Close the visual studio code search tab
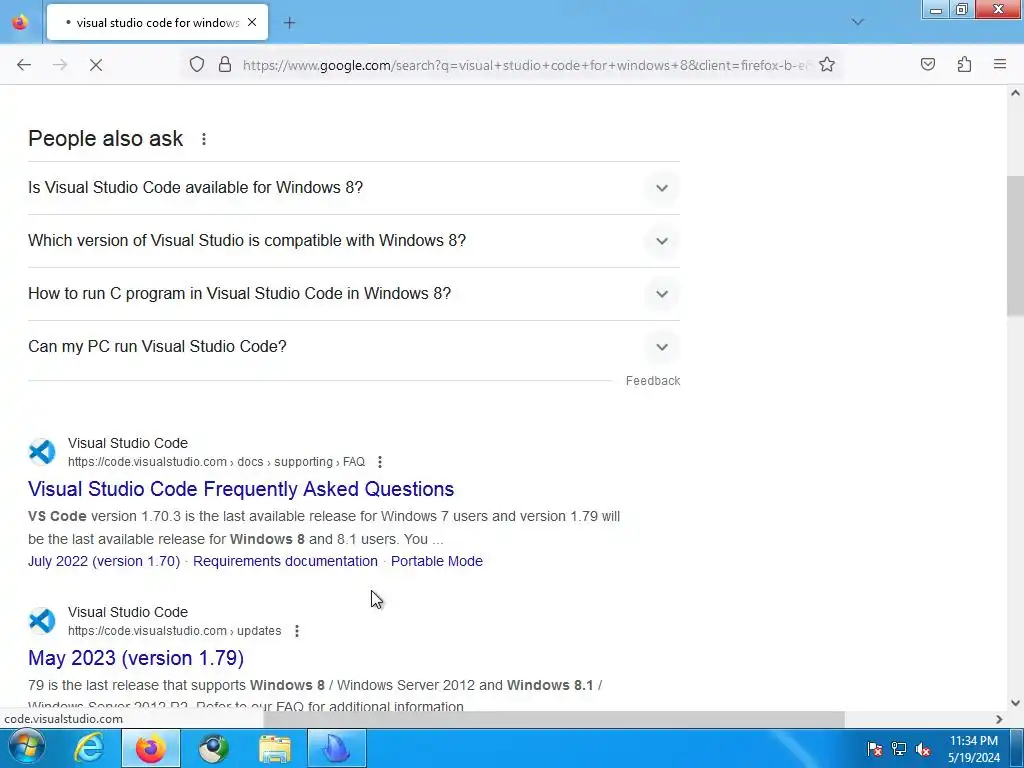The height and width of the screenshot is (768, 1024). [x=252, y=22]
